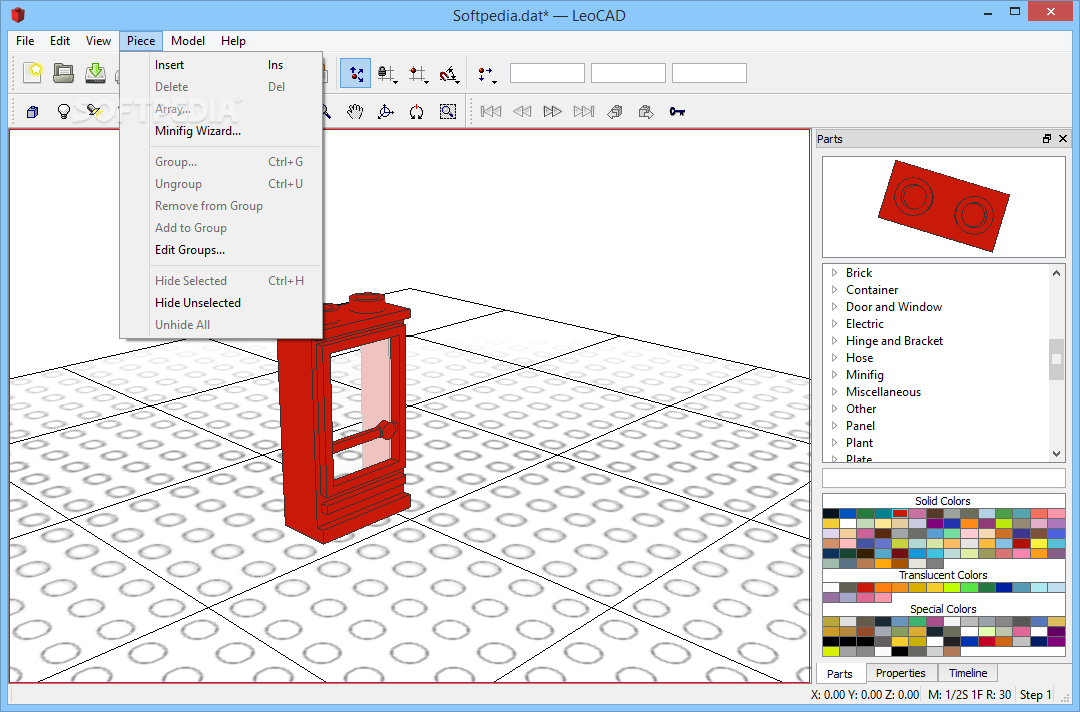Image resolution: width=1080 pixels, height=712 pixels.
Task: Click the remove step icon
Action: tap(646, 112)
